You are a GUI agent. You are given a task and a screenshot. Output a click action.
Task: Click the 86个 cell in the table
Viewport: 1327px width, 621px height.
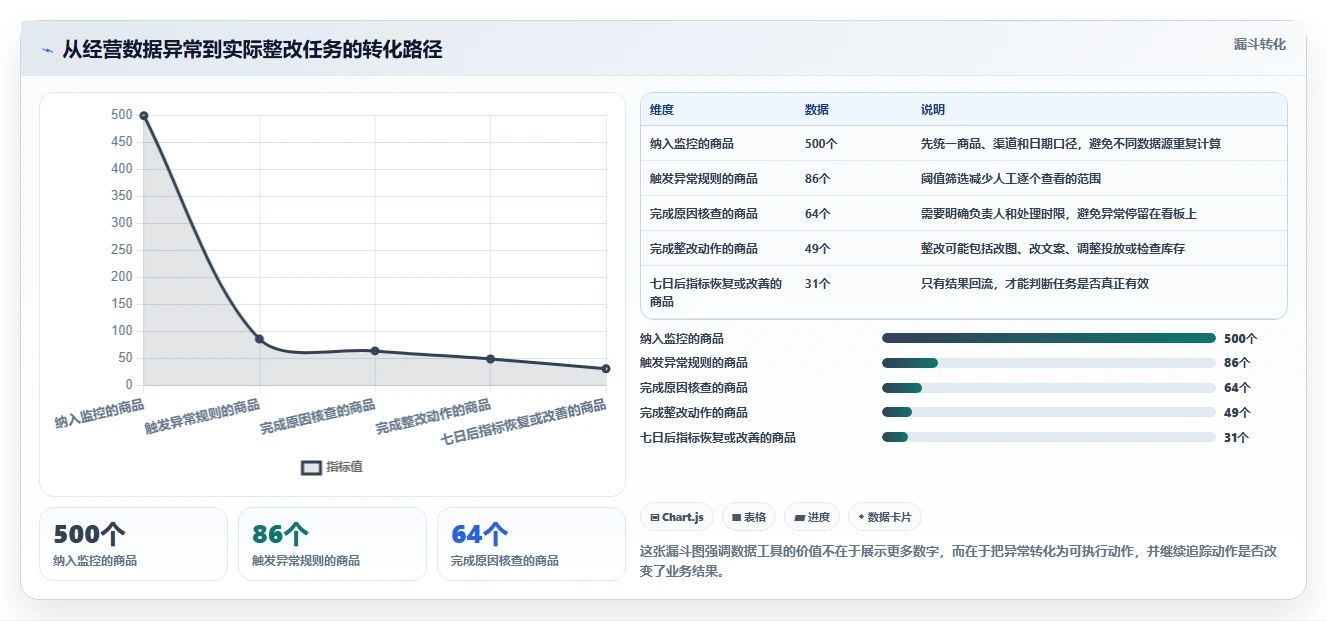[817, 179]
